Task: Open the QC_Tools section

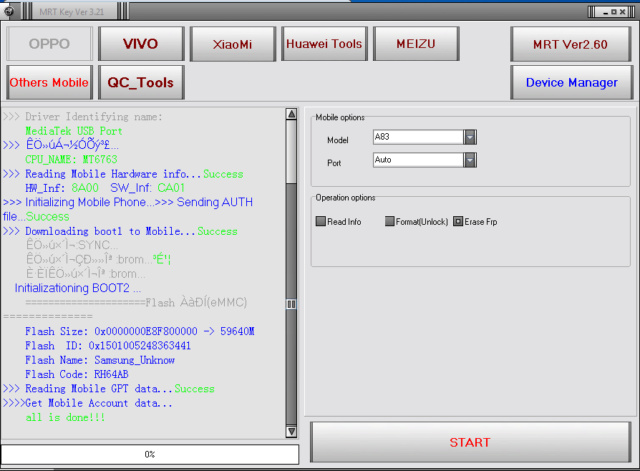Action: [141, 82]
